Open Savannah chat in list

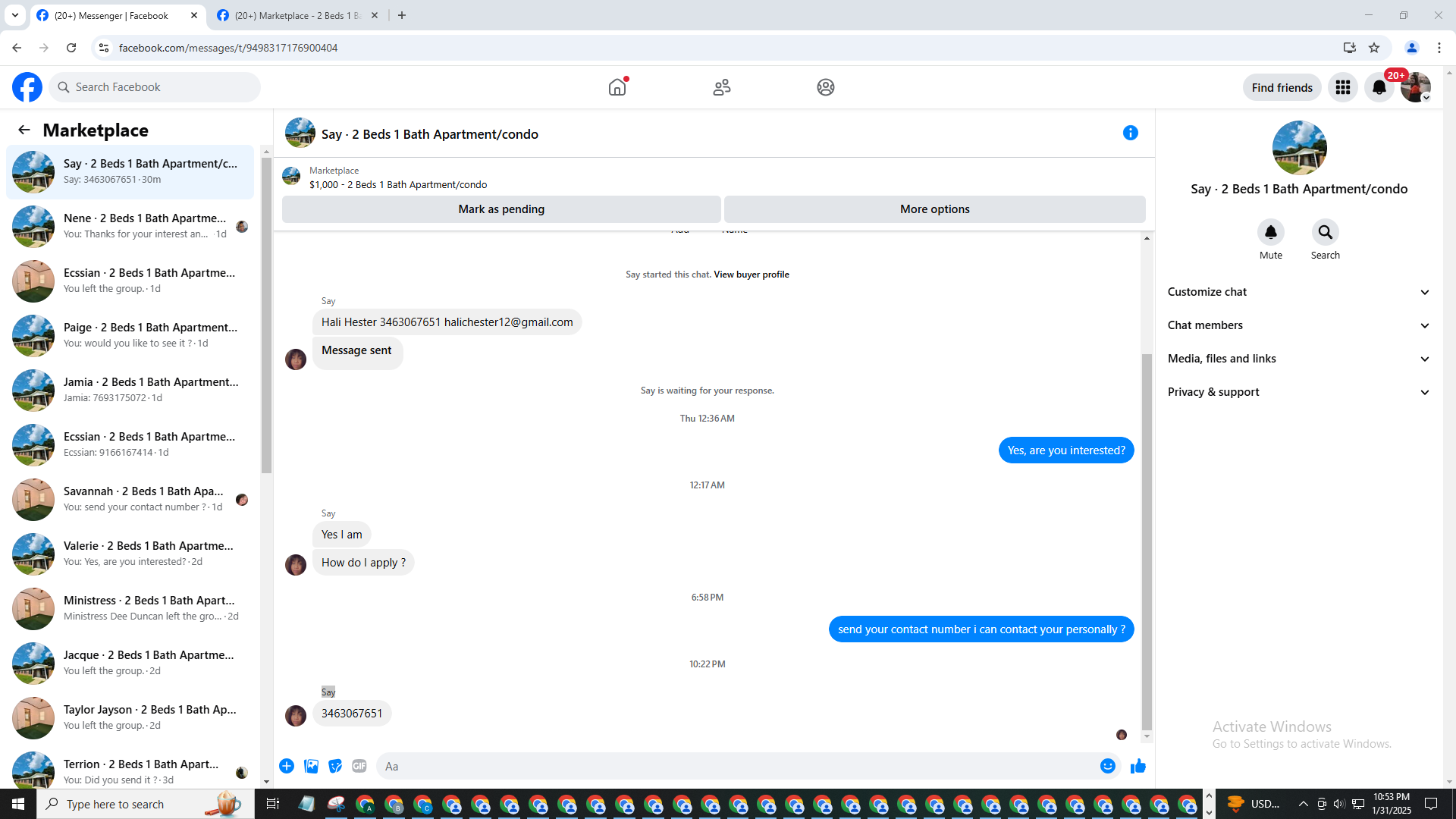coord(130,499)
